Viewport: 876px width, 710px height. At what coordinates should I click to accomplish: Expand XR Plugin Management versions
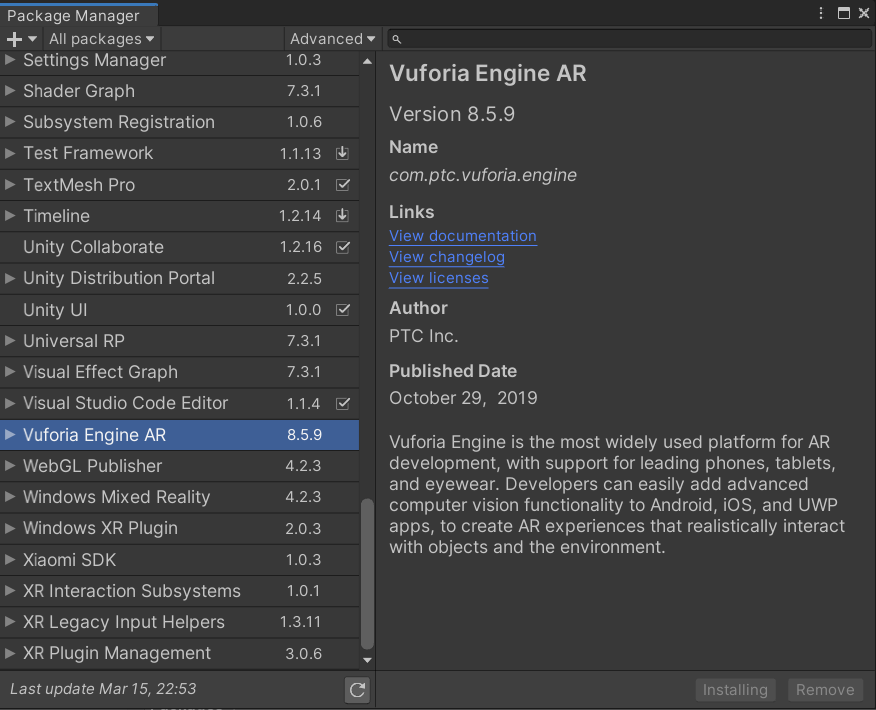(9, 653)
